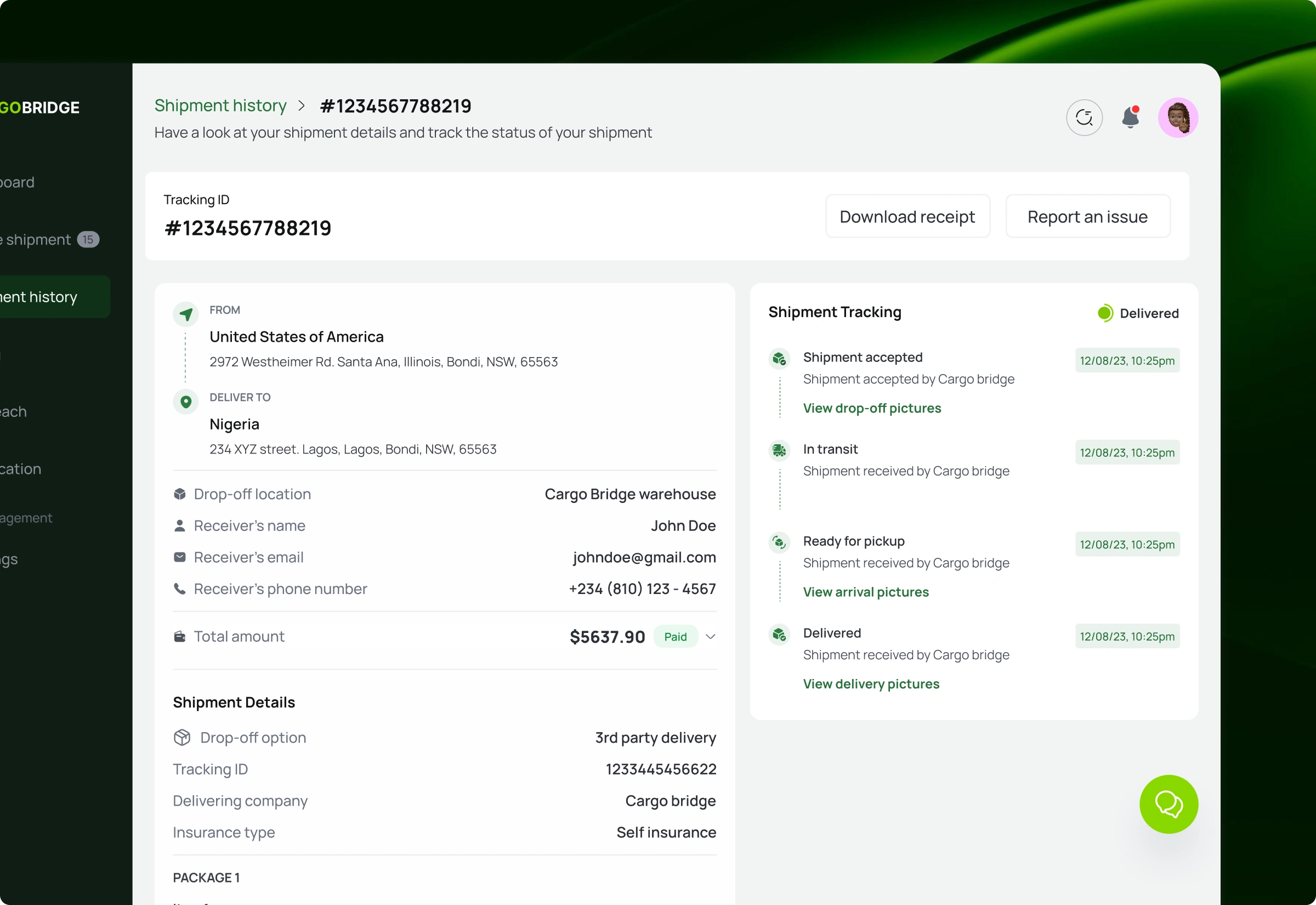Open View drop-off pictures link

coord(872,408)
